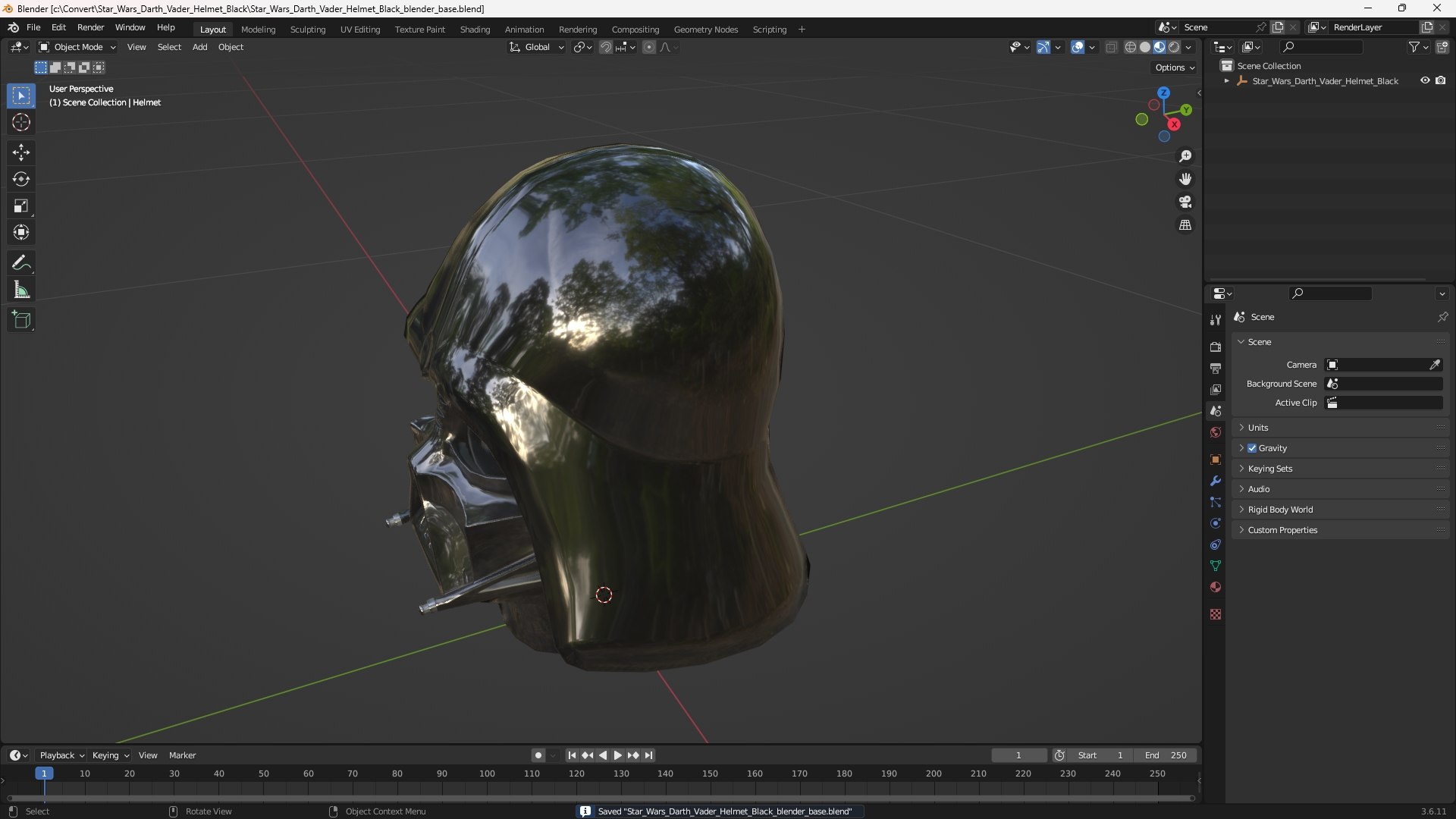This screenshot has height=819, width=1456.
Task: Click the zoom view magnifier icon
Action: pyautogui.click(x=1185, y=156)
